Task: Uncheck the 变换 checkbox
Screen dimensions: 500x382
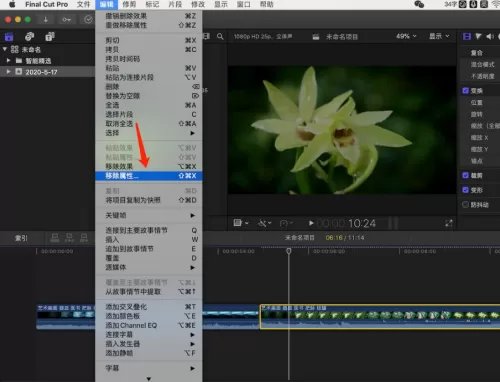Action: click(x=465, y=91)
